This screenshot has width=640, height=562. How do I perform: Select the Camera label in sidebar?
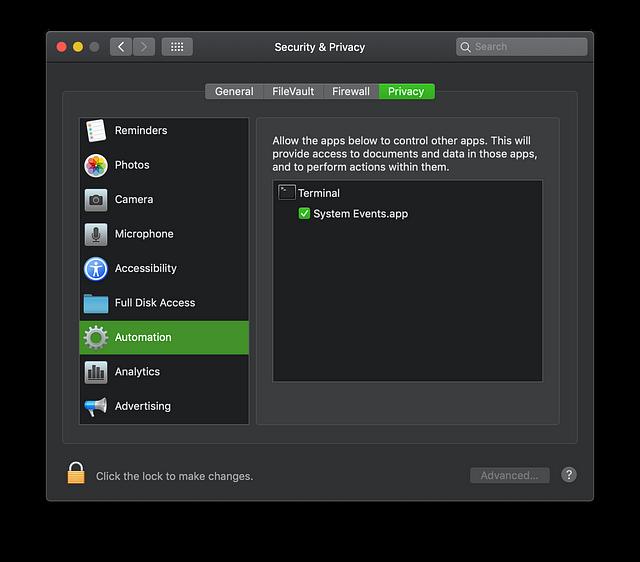(134, 200)
